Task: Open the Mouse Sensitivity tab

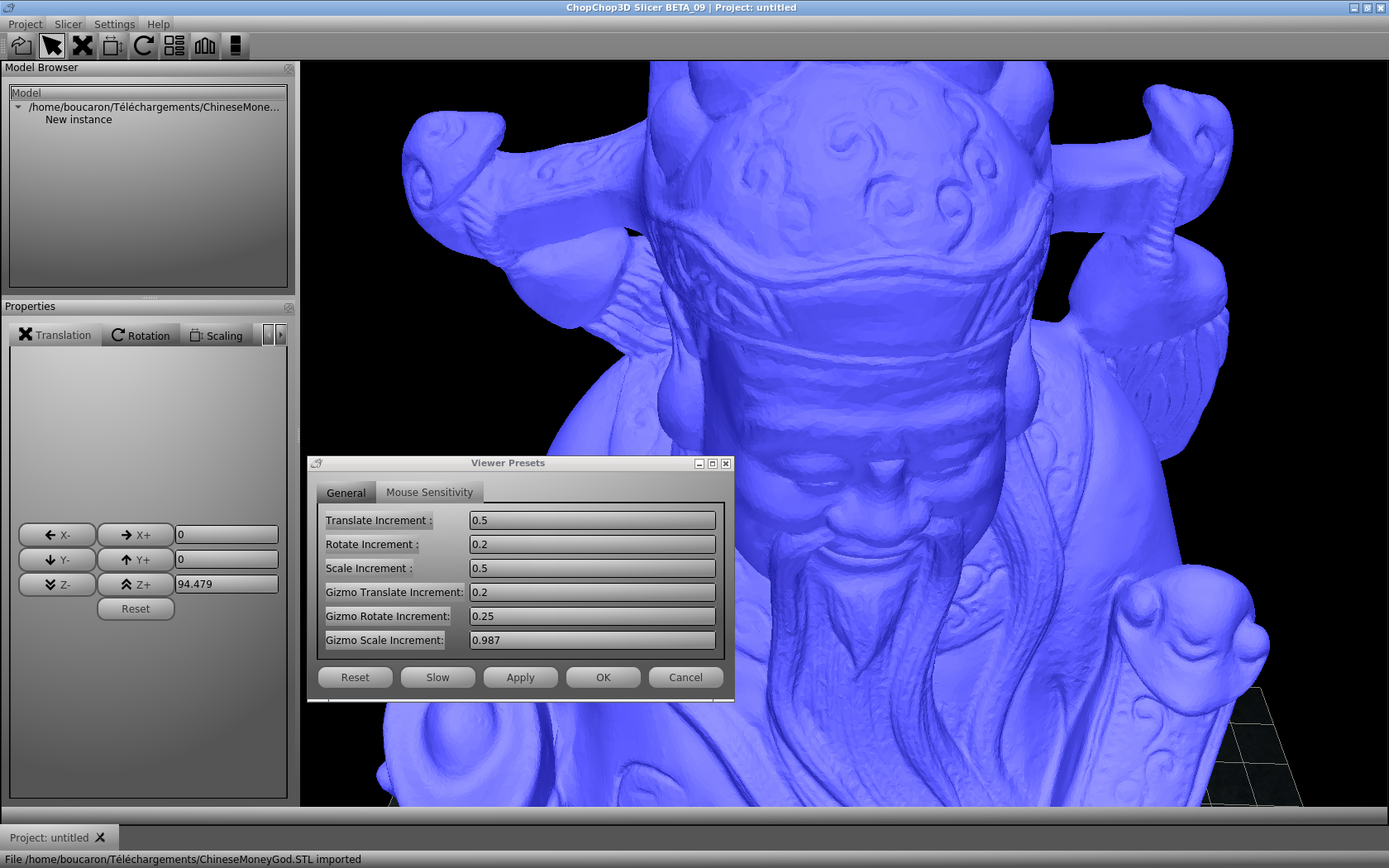Action: [x=430, y=493]
